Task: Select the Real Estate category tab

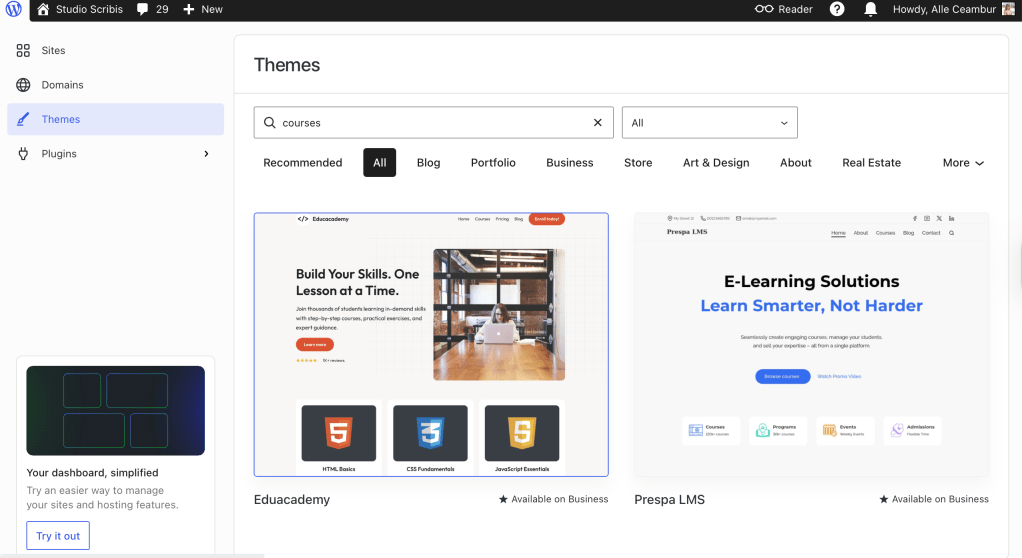Action: pyautogui.click(x=871, y=162)
